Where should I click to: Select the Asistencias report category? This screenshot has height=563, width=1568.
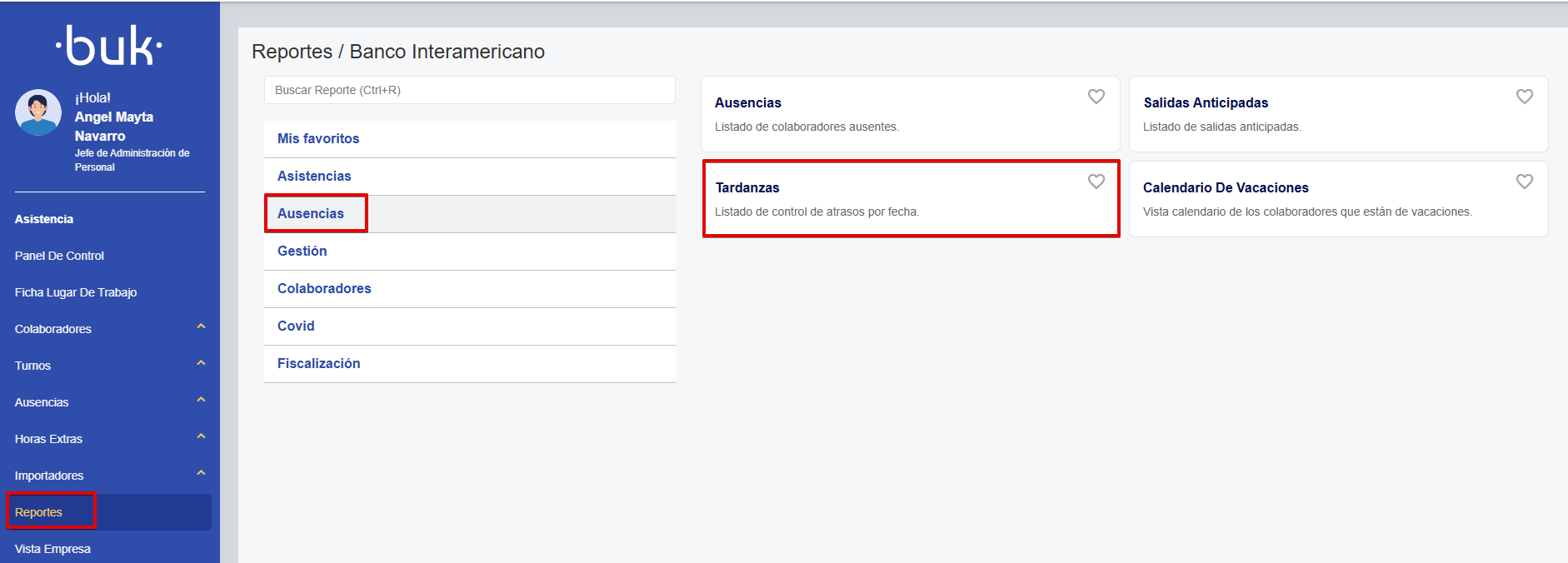click(x=314, y=177)
